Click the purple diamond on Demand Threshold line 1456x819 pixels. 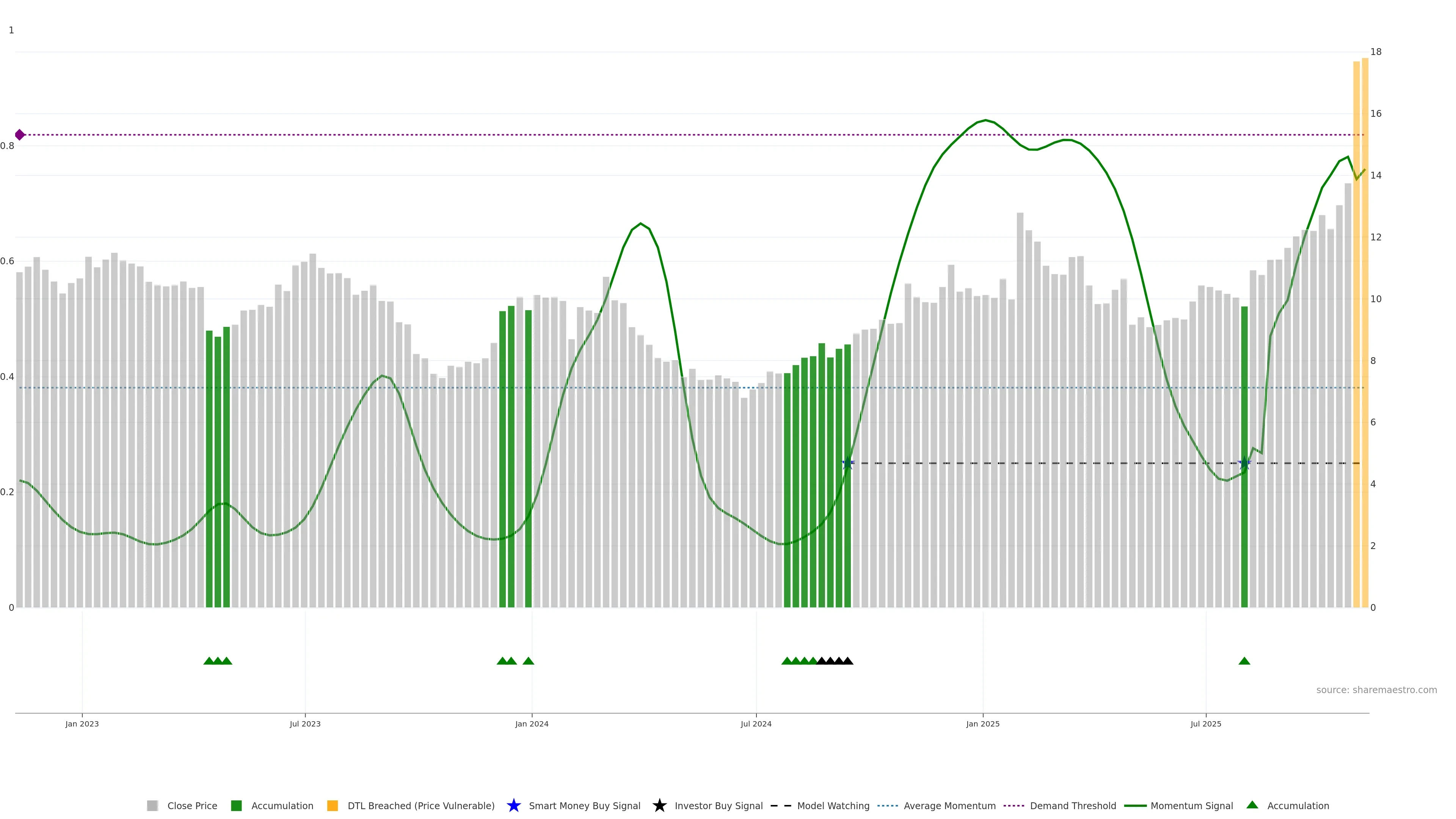[x=20, y=135]
